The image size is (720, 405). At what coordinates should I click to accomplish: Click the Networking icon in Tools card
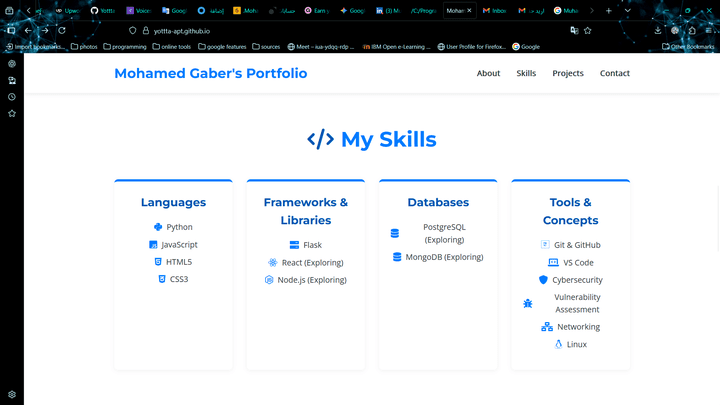(547, 327)
